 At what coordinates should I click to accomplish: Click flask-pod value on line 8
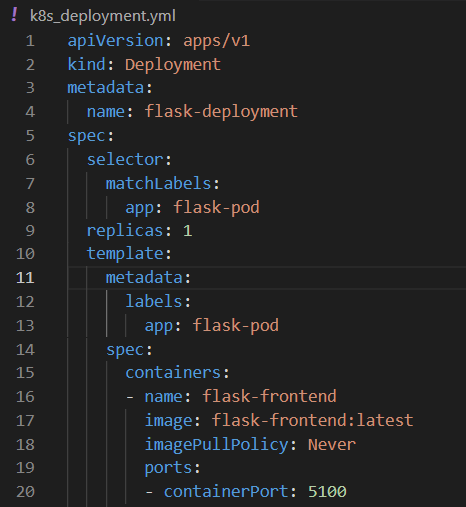pyautogui.click(x=216, y=207)
